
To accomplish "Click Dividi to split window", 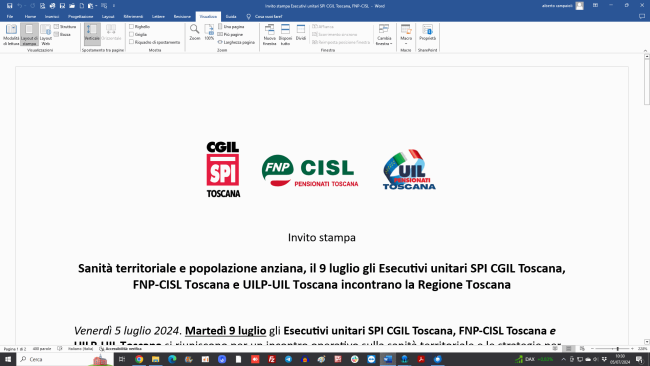I will (x=301, y=32).
